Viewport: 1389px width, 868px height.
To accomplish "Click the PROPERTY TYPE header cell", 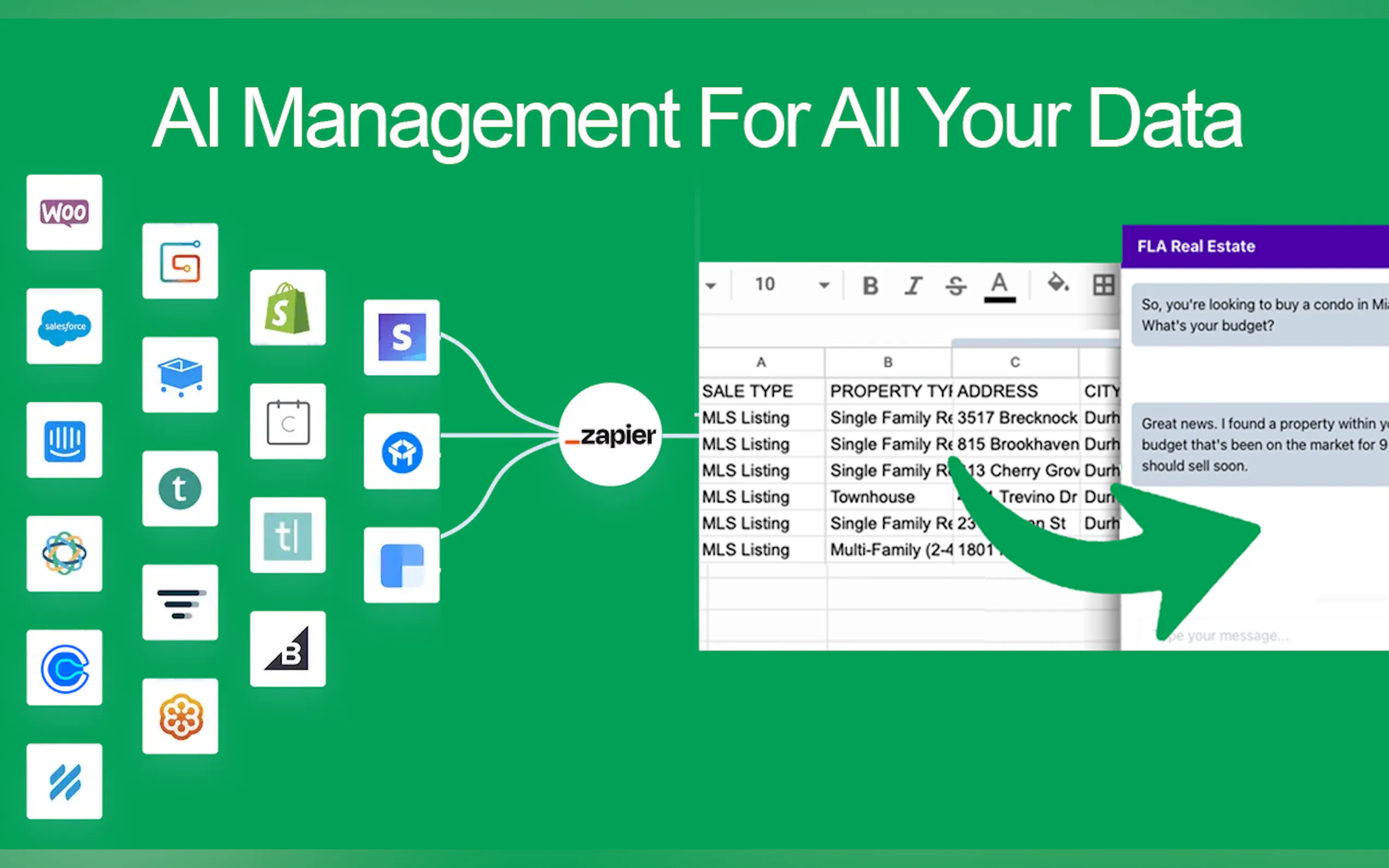I will tap(888, 391).
